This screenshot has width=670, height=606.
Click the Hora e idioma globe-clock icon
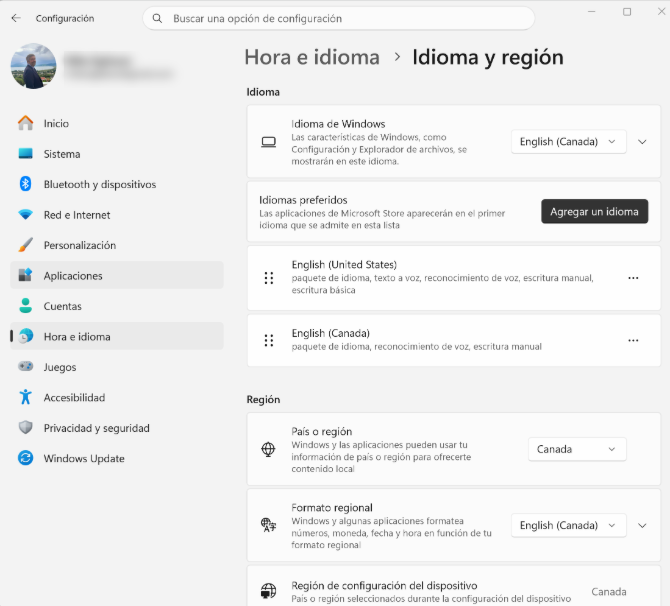pyautogui.click(x=26, y=336)
